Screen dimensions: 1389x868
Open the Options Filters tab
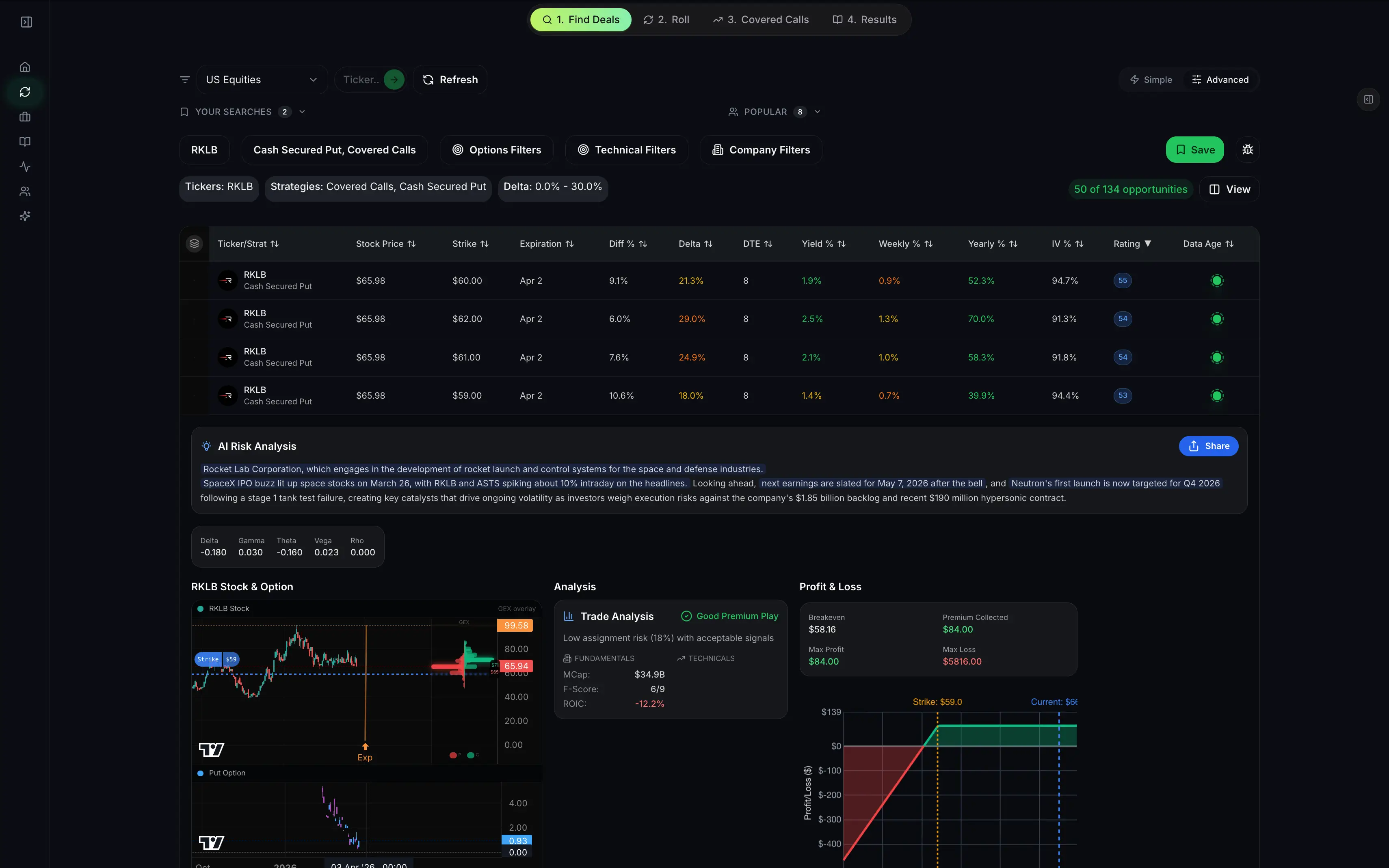coord(497,150)
